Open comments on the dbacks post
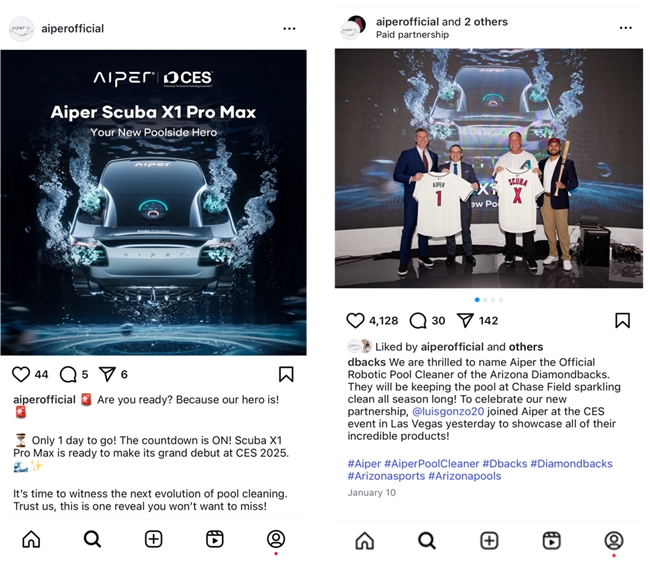650x567 pixels. point(418,320)
